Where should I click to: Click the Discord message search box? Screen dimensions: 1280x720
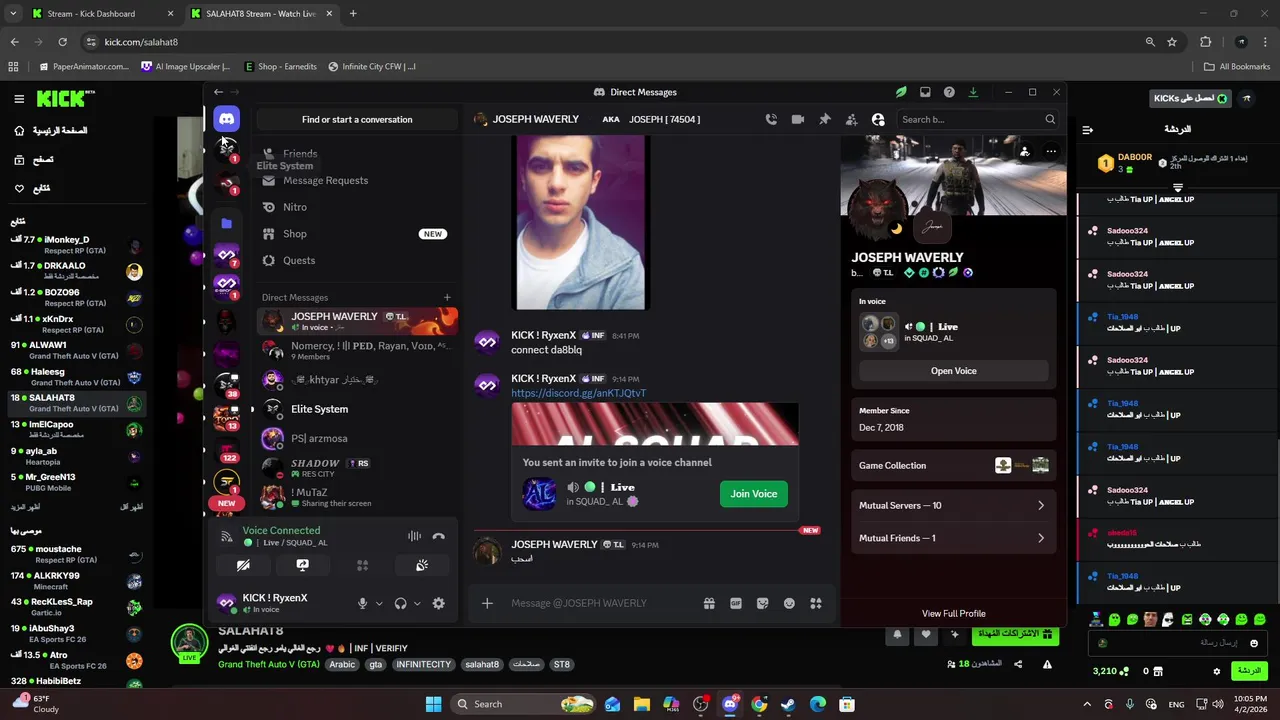(x=977, y=119)
